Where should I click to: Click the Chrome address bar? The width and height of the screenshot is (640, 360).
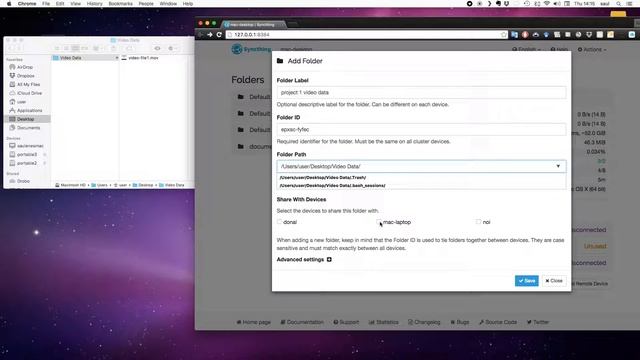(363, 35)
